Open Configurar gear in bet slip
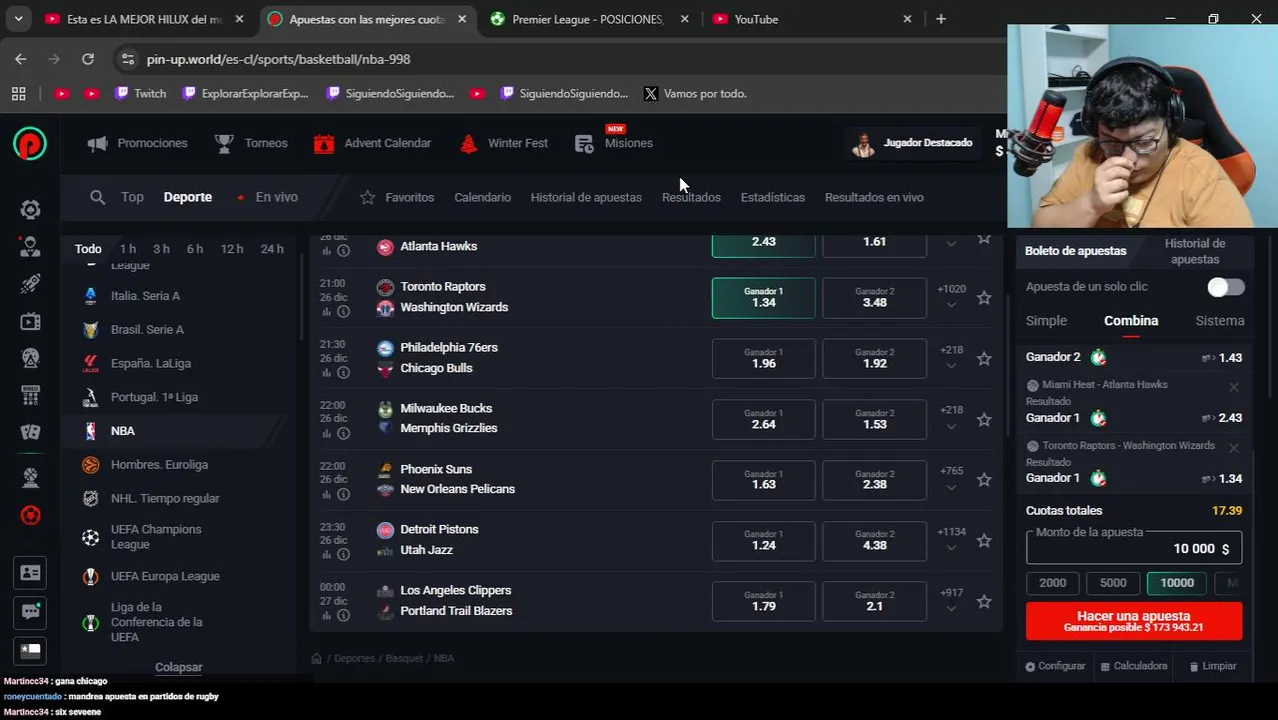The image size is (1278, 720). (1055, 666)
